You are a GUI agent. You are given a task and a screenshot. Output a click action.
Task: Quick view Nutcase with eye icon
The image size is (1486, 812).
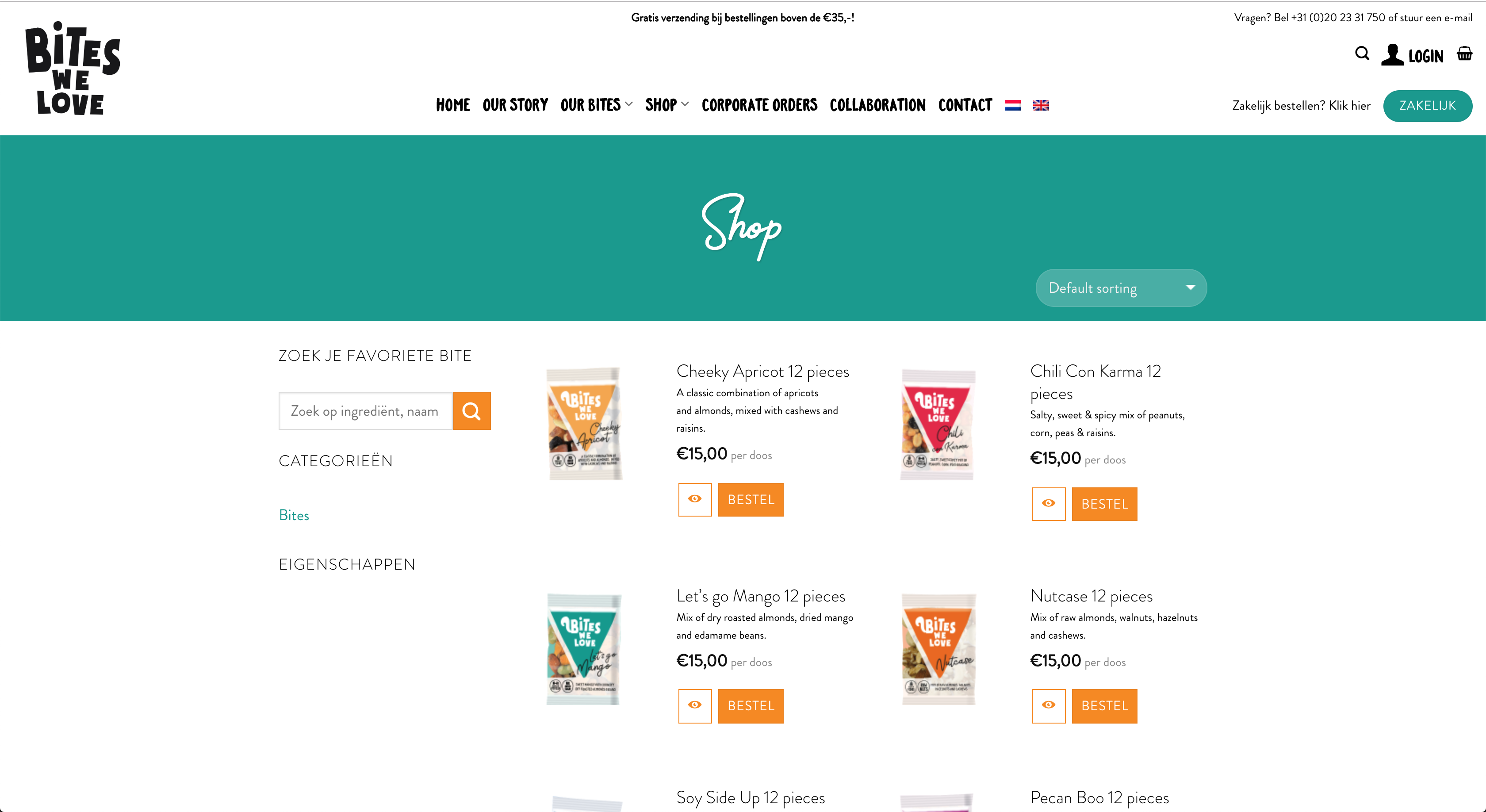[x=1048, y=706]
